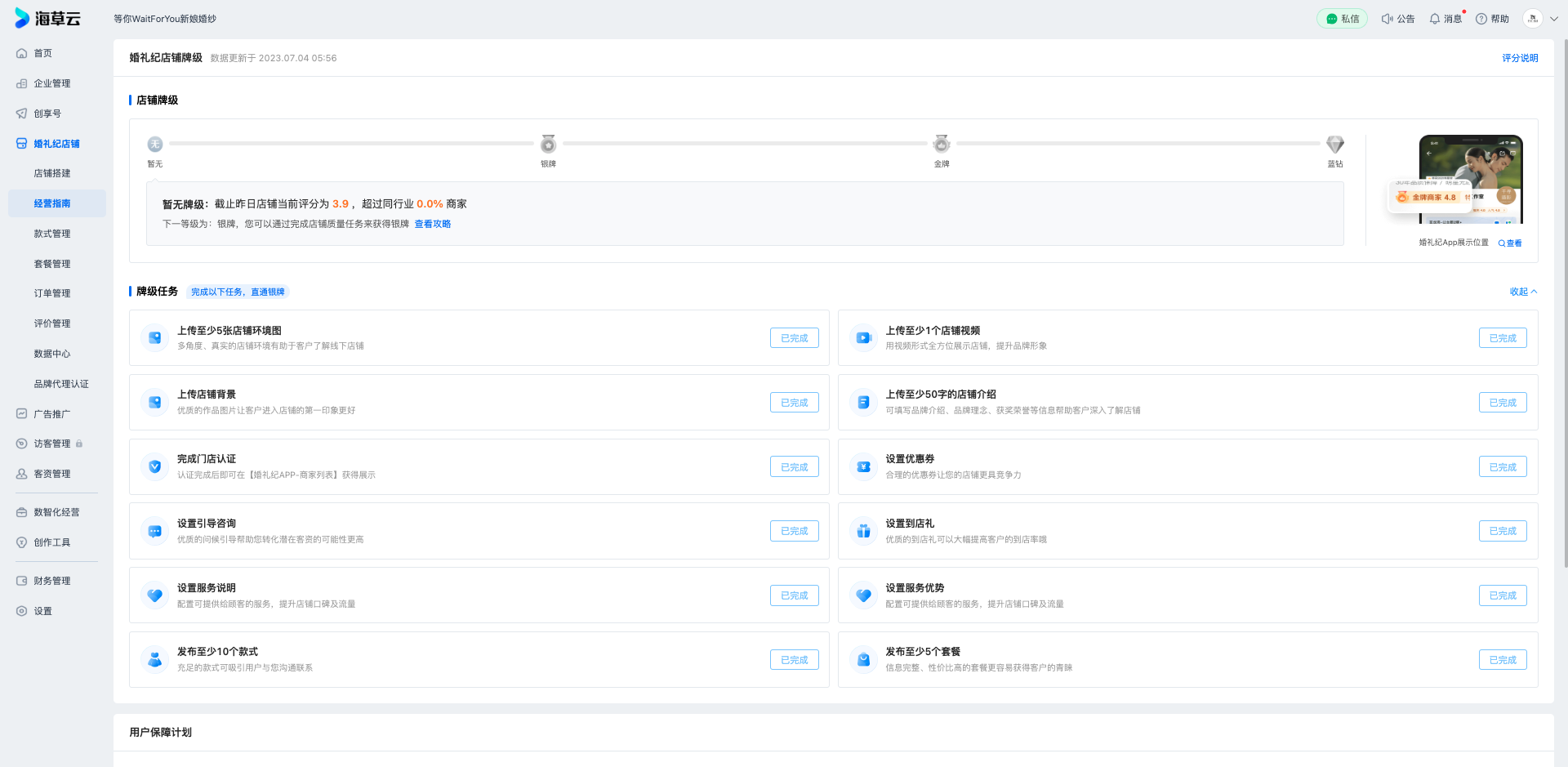The height and width of the screenshot is (767, 1568).
Task: Click the 暂无 level badge
Action: 155,145
